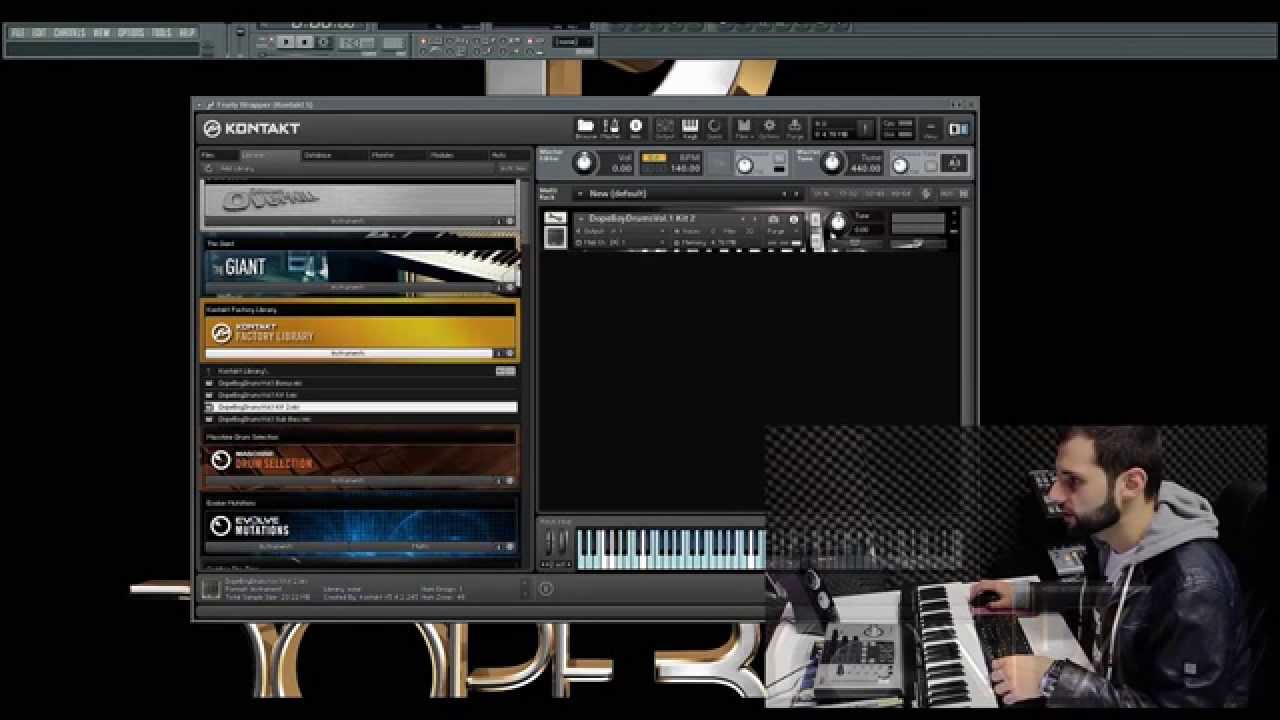Click the Maschine Drum Selection library banner
The width and height of the screenshot is (1280, 720).
pyautogui.click(x=361, y=460)
